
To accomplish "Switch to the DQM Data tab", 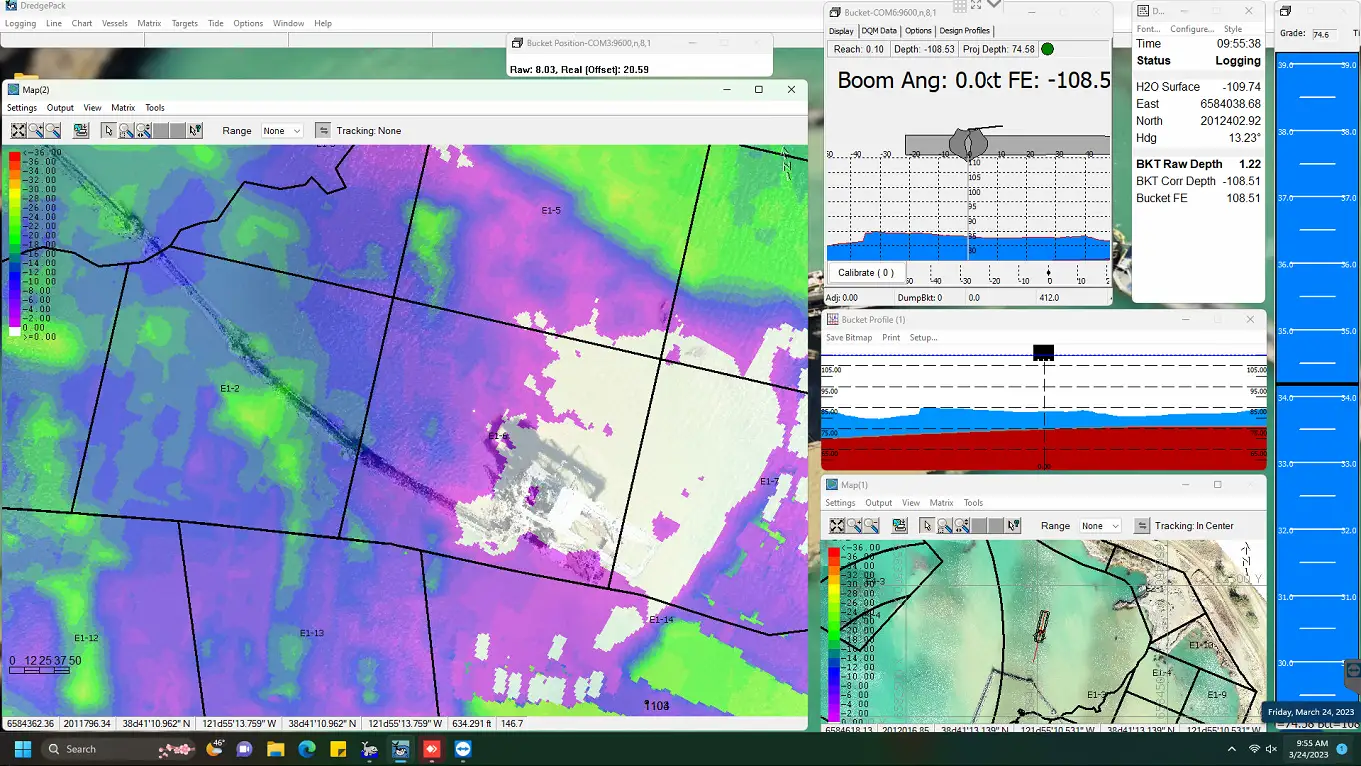I will [879, 31].
